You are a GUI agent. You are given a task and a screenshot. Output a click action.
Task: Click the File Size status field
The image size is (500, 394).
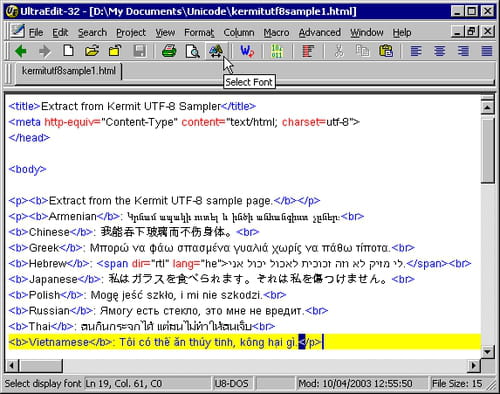point(457,384)
